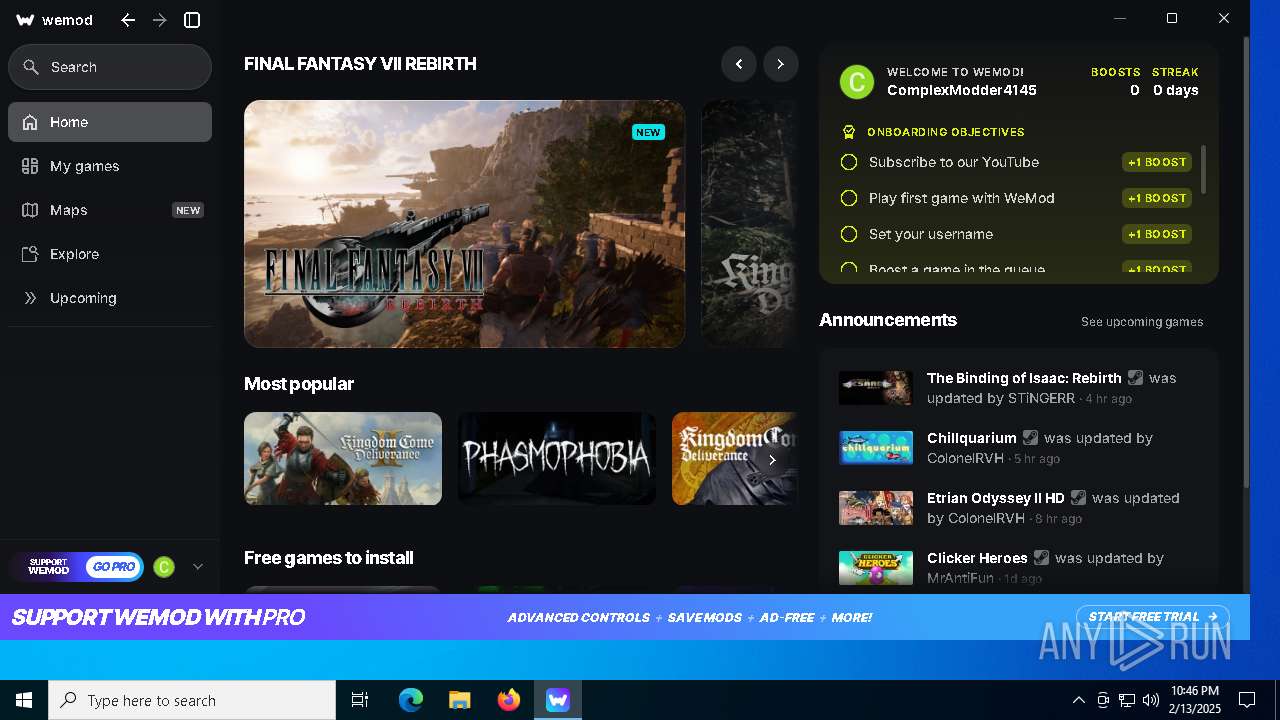
Task: Open Task View on taskbar
Action: click(360, 700)
